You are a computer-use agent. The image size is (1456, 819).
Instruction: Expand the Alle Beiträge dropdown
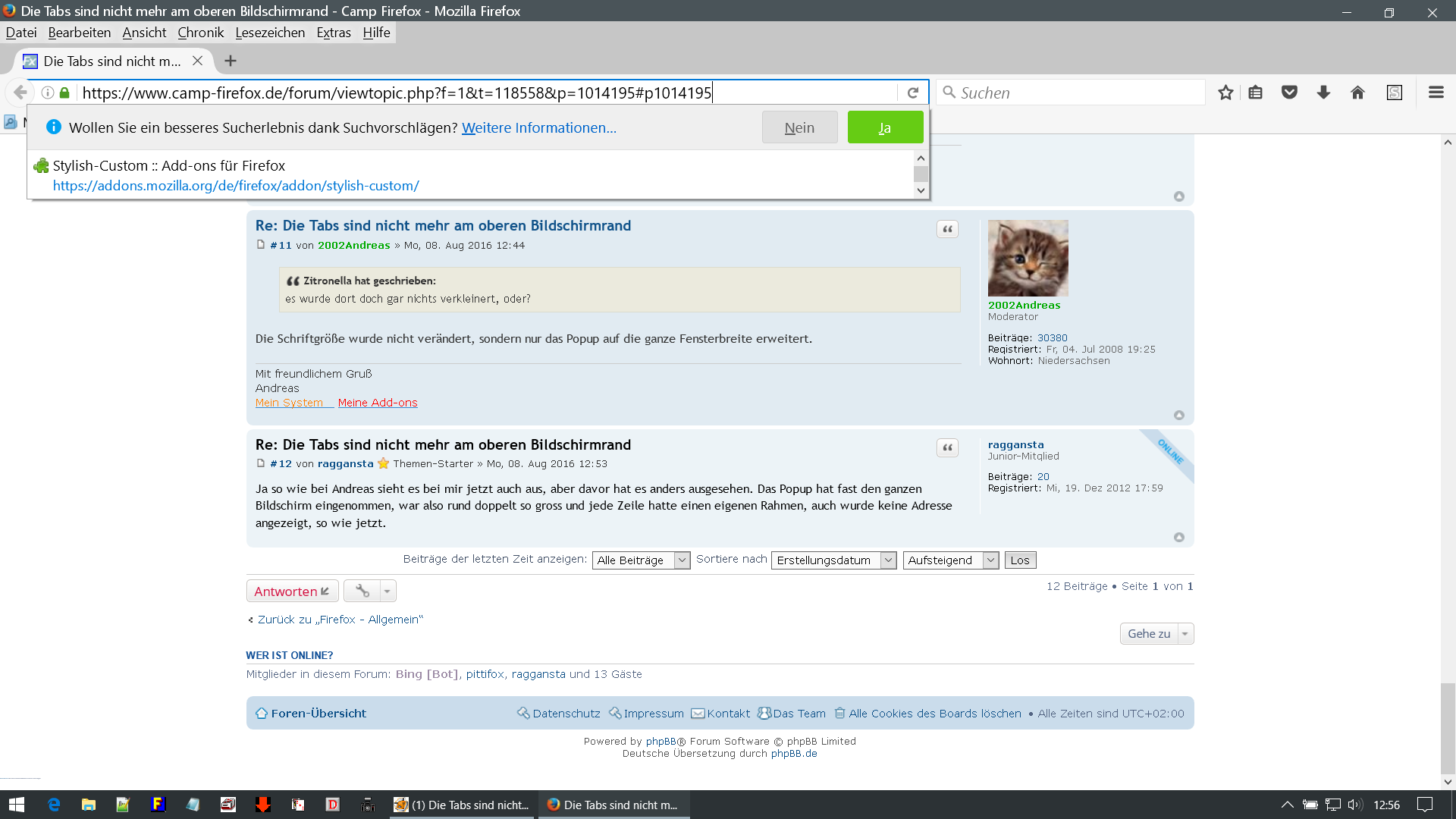tap(640, 560)
